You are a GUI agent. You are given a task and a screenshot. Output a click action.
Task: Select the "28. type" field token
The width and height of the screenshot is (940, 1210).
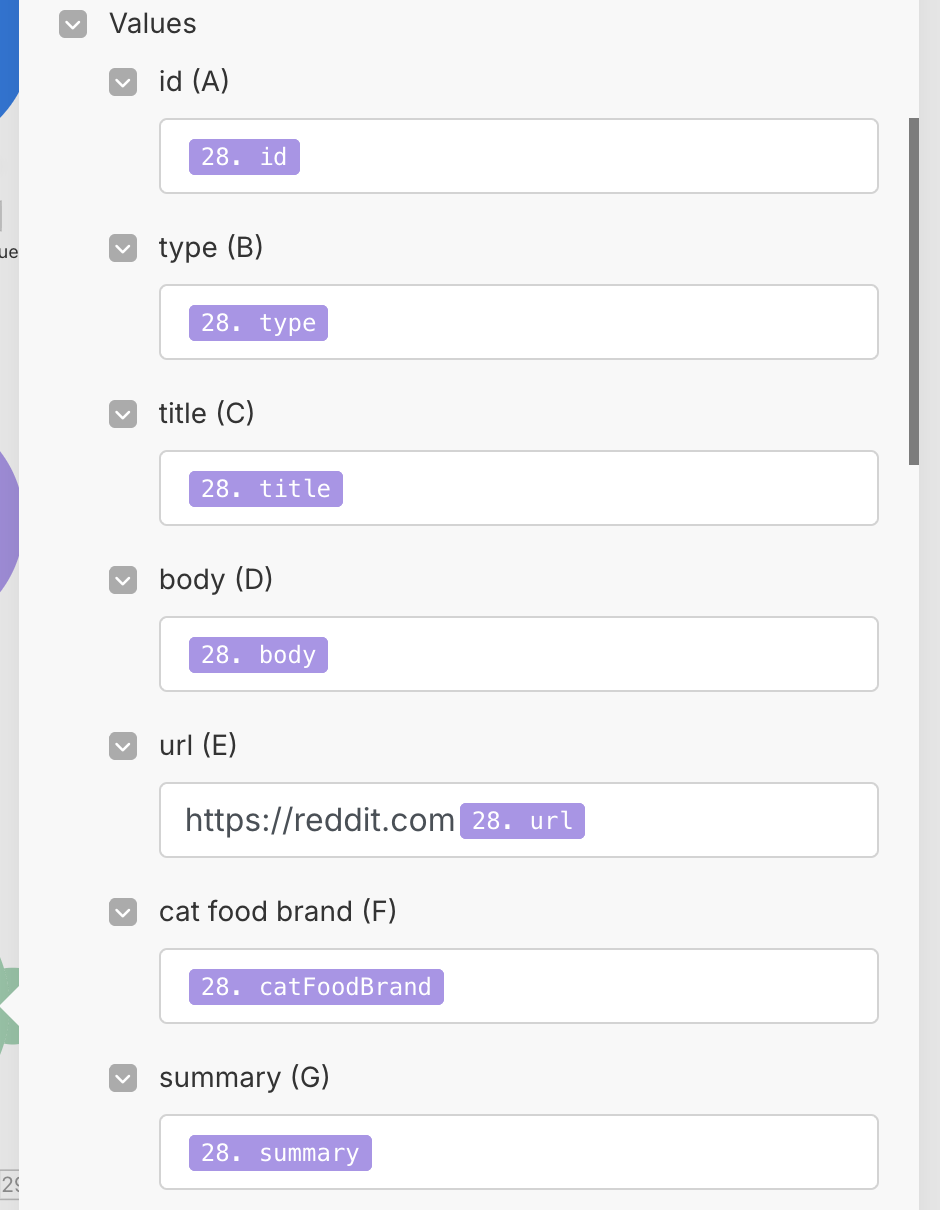258,322
